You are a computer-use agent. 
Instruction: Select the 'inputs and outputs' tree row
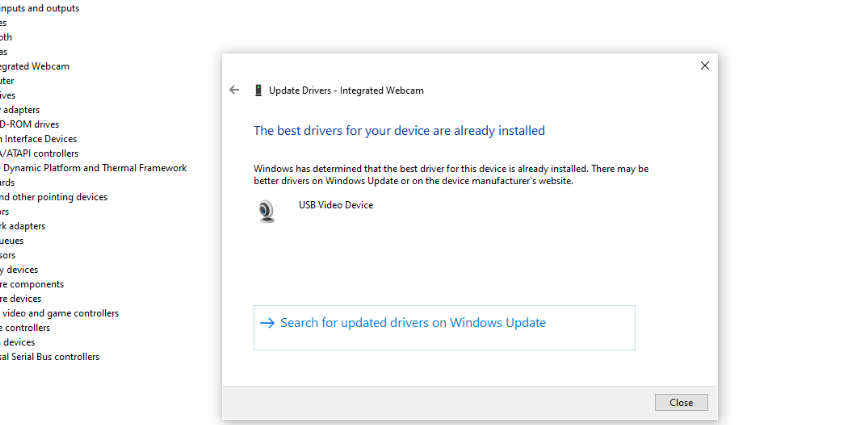[39, 8]
